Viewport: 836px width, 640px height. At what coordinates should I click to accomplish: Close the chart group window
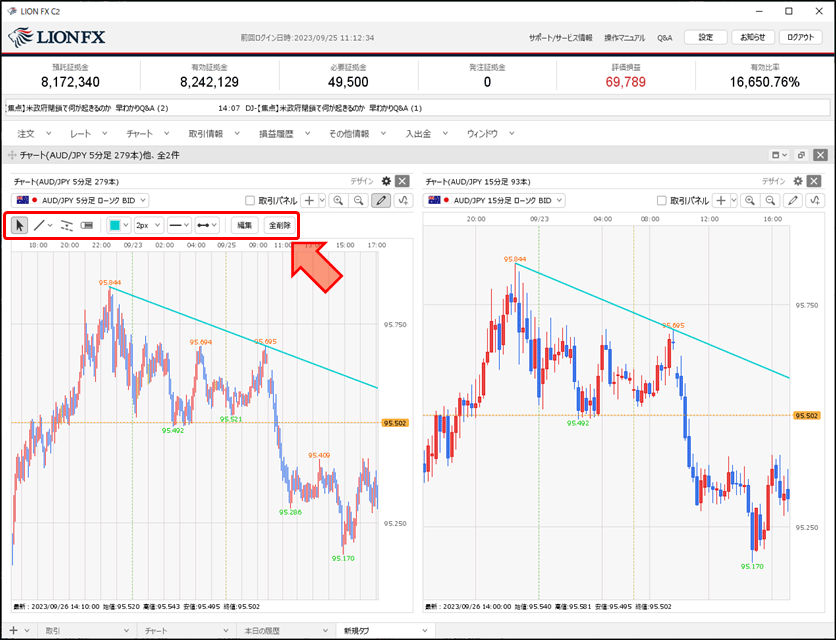click(x=821, y=155)
